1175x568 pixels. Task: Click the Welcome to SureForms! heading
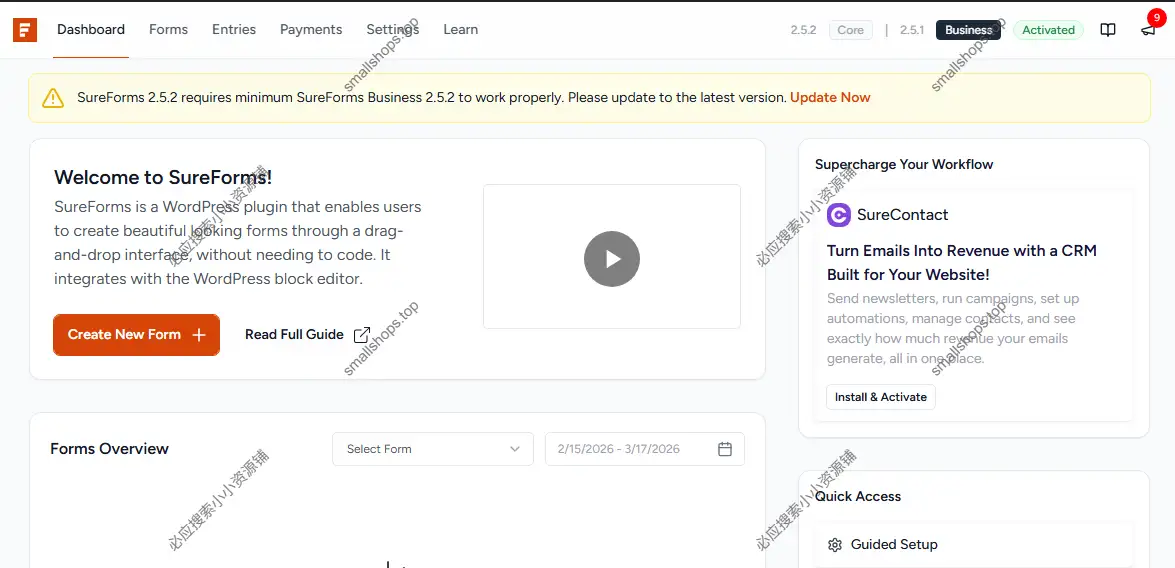coord(163,178)
